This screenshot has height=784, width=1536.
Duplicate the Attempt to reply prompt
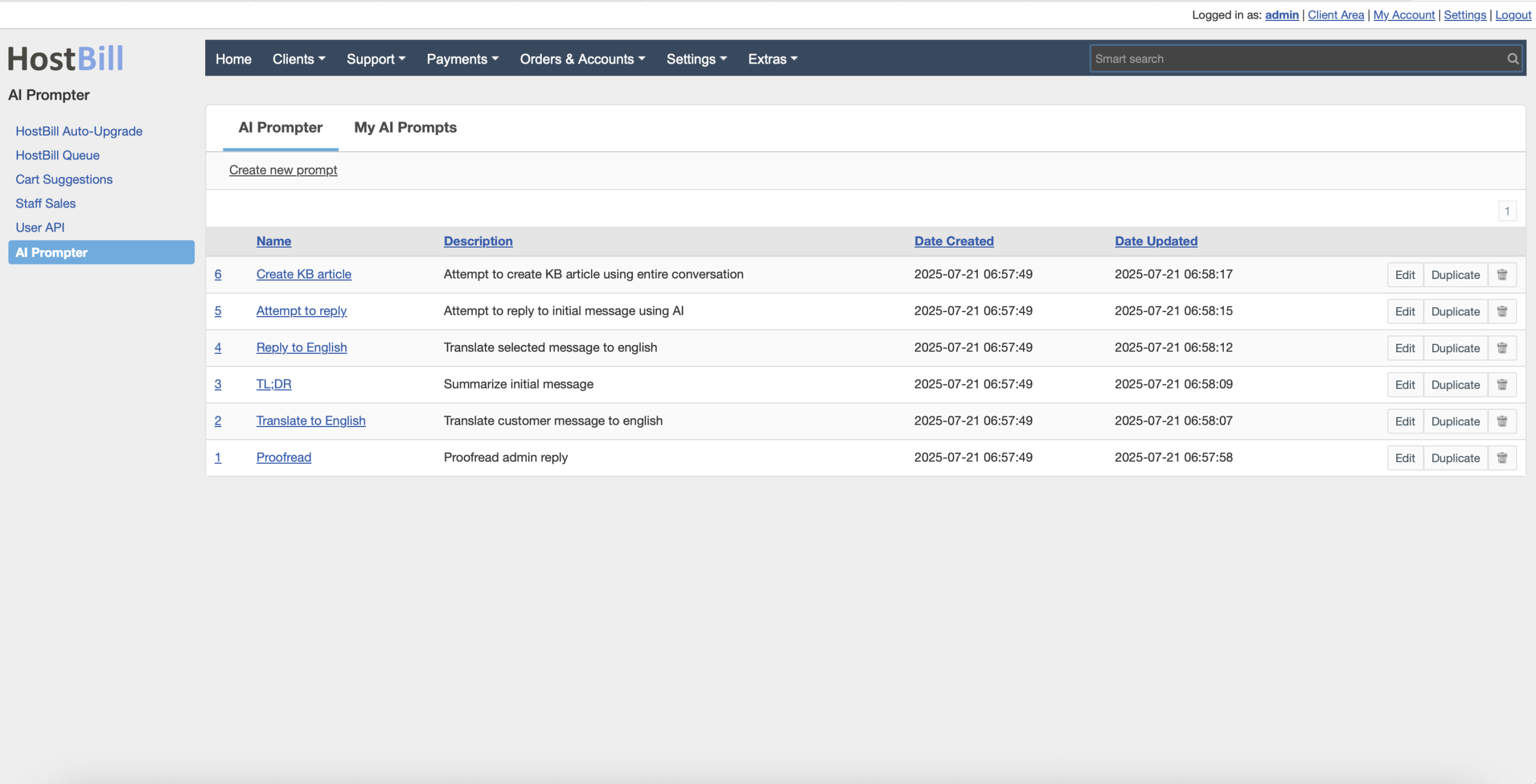pos(1456,311)
